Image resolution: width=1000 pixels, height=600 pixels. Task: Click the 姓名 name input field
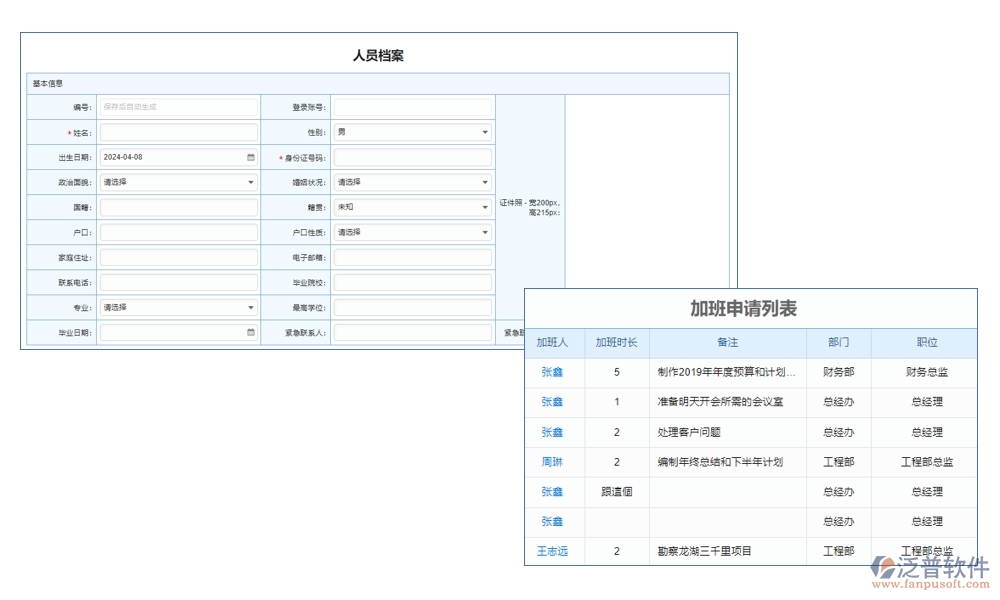178,131
